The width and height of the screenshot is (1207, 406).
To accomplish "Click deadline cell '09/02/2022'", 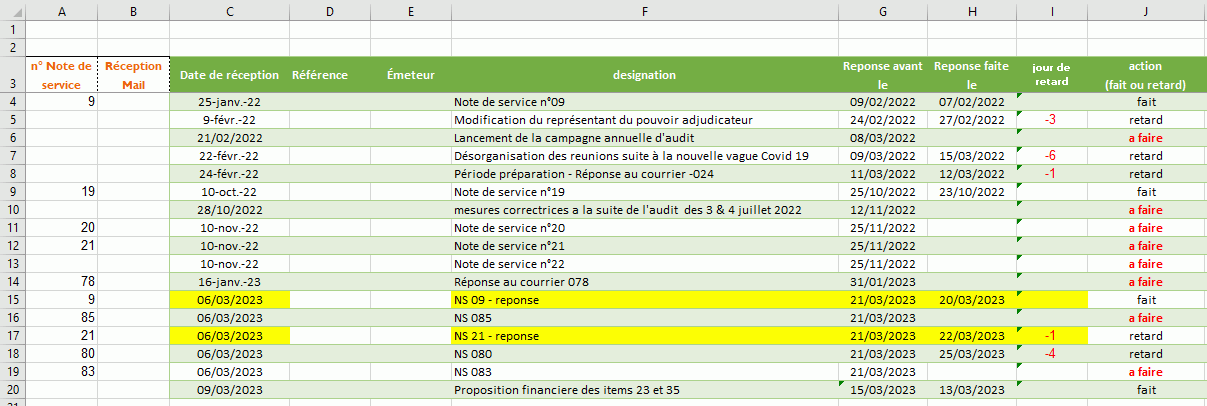I will tap(883, 102).
